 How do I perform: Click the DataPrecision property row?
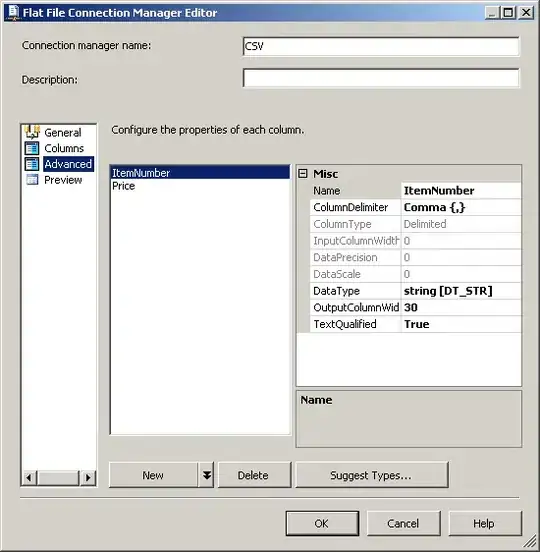click(415, 257)
